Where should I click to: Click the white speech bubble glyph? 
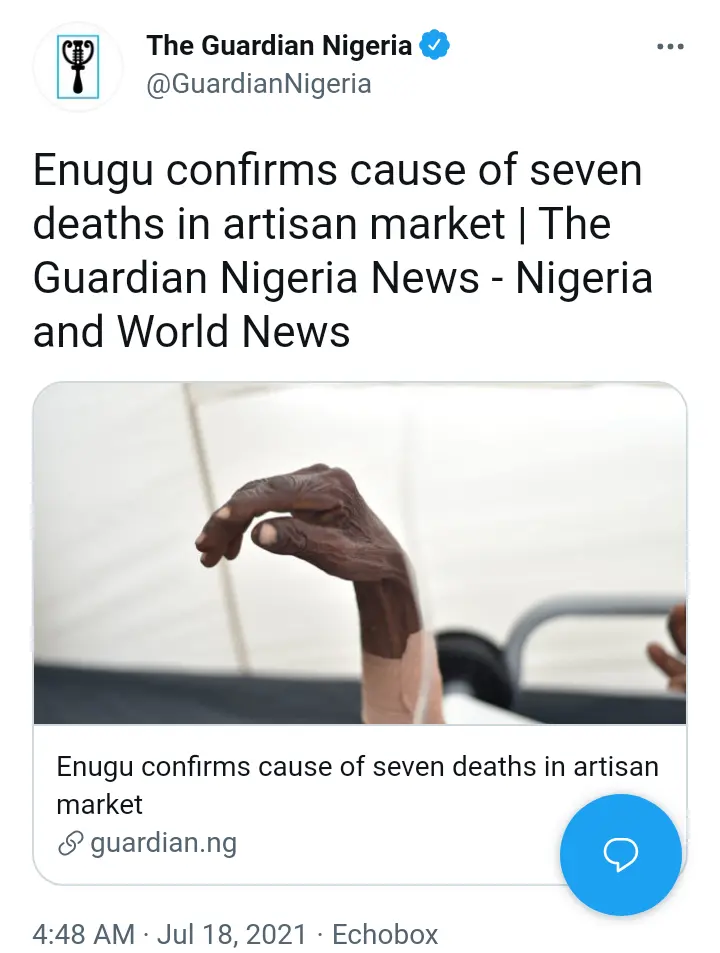(x=620, y=855)
